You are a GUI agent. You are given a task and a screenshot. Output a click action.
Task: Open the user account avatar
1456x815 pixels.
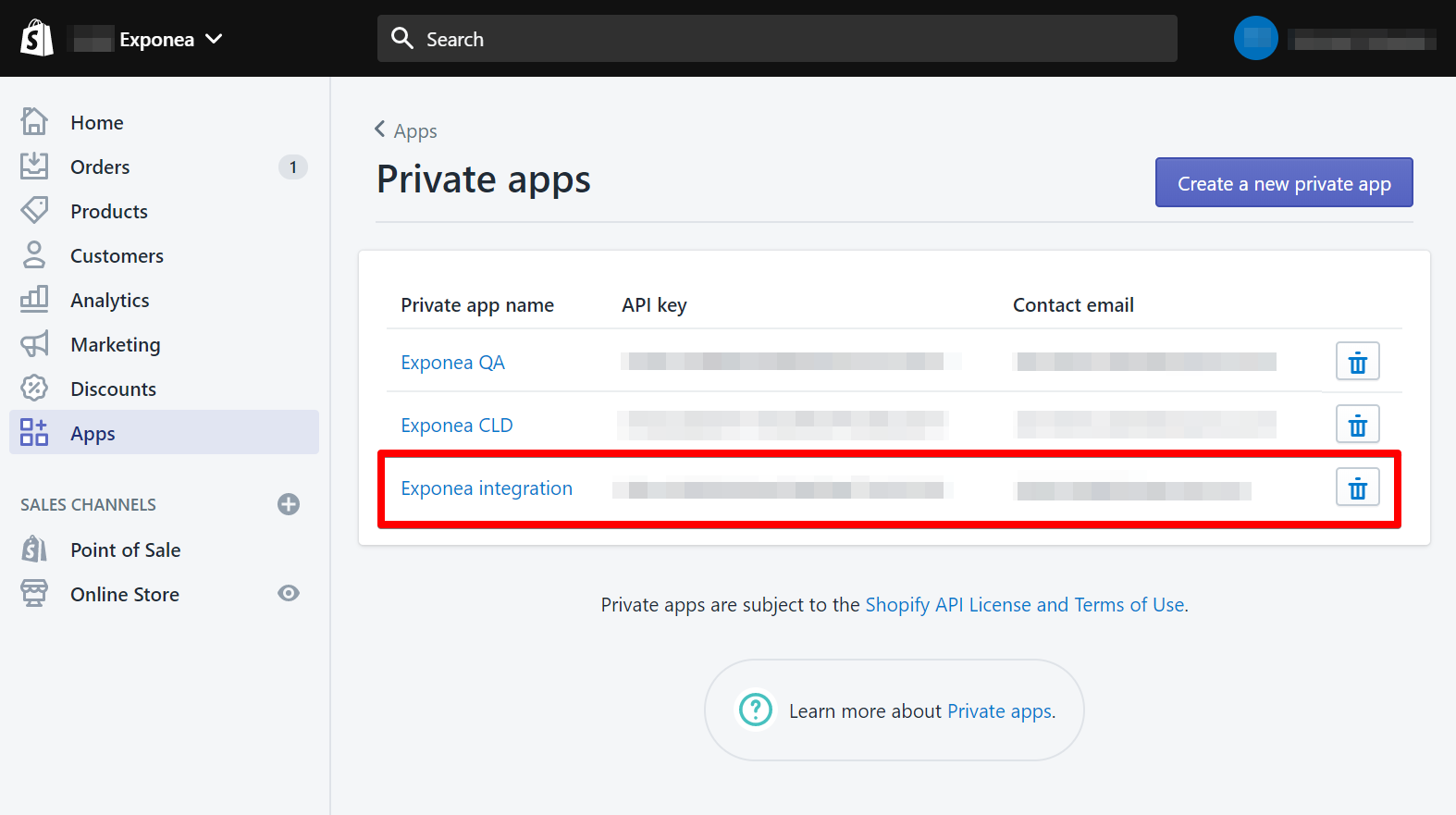pos(1256,38)
